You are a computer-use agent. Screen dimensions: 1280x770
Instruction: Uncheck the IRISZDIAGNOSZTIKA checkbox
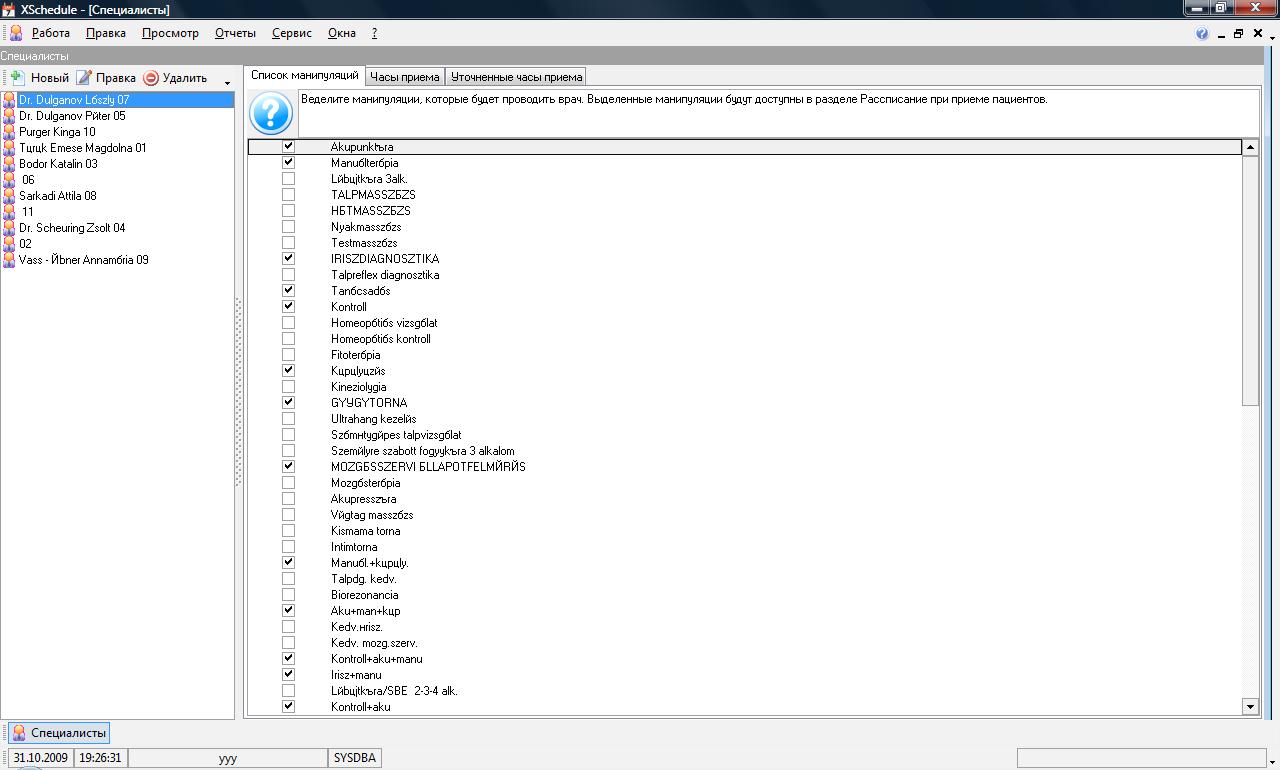pyautogui.click(x=288, y=259)
